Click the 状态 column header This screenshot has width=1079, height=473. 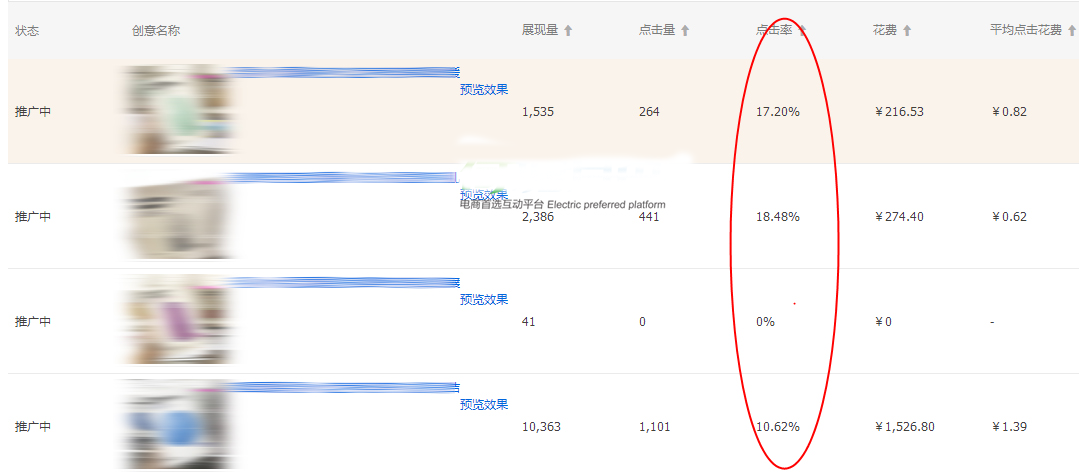click(x=27, y=31)
